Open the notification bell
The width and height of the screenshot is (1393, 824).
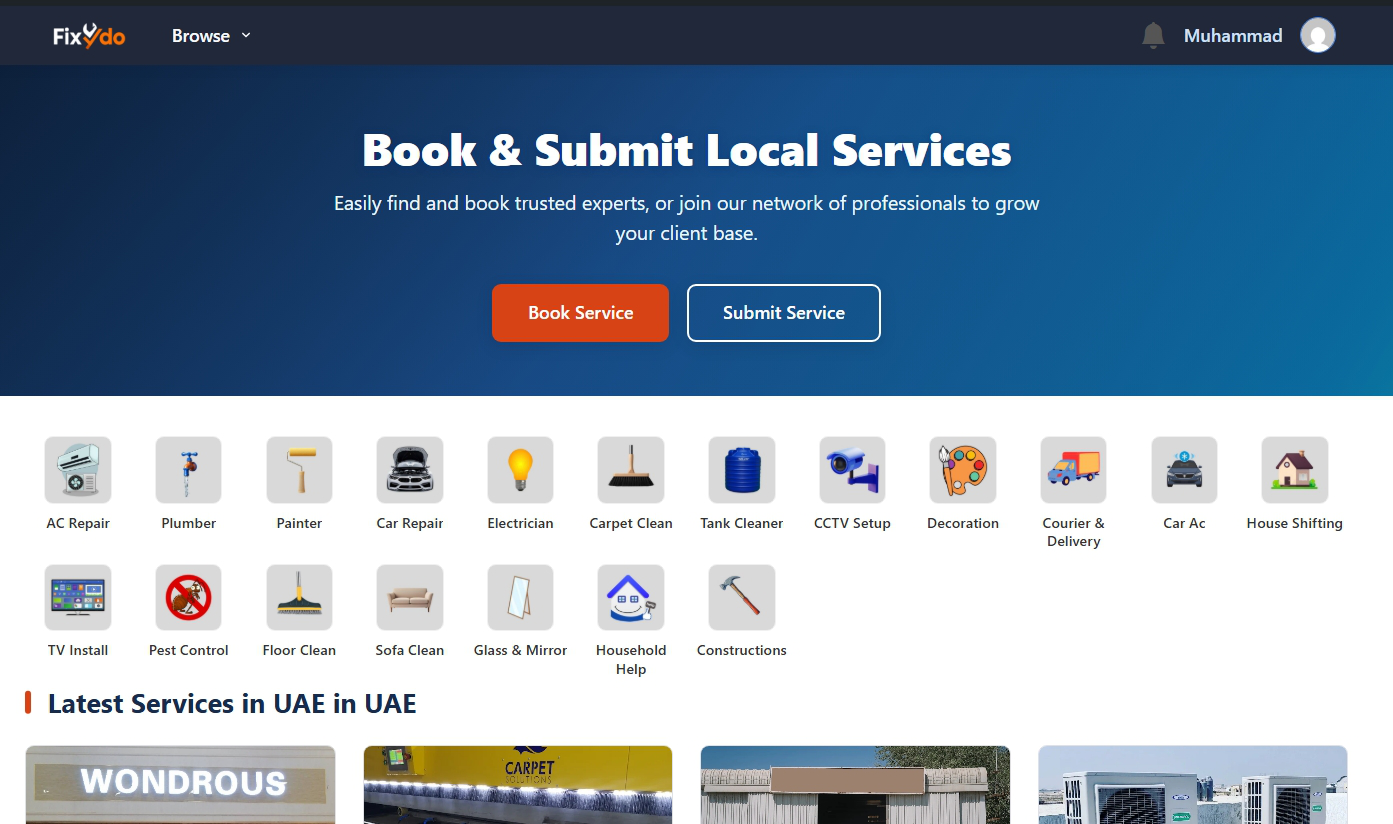(x=1152, y=35)
